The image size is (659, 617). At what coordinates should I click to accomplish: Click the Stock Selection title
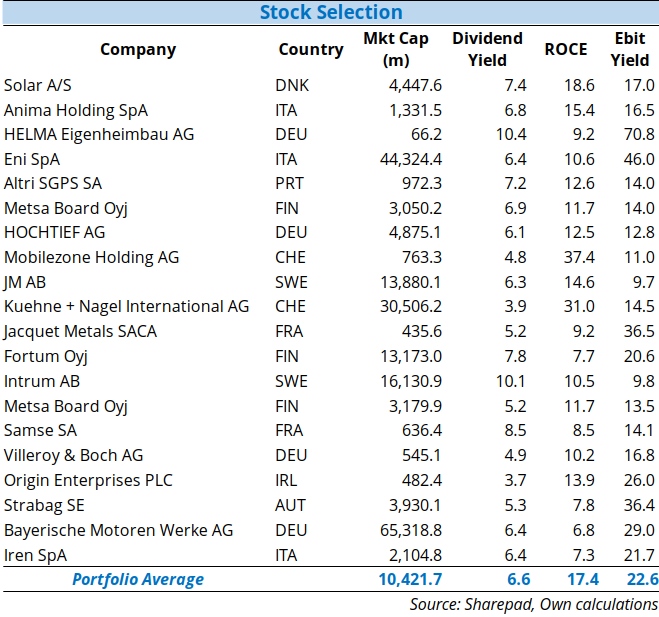pyautogui.click(x=330, y=13)
